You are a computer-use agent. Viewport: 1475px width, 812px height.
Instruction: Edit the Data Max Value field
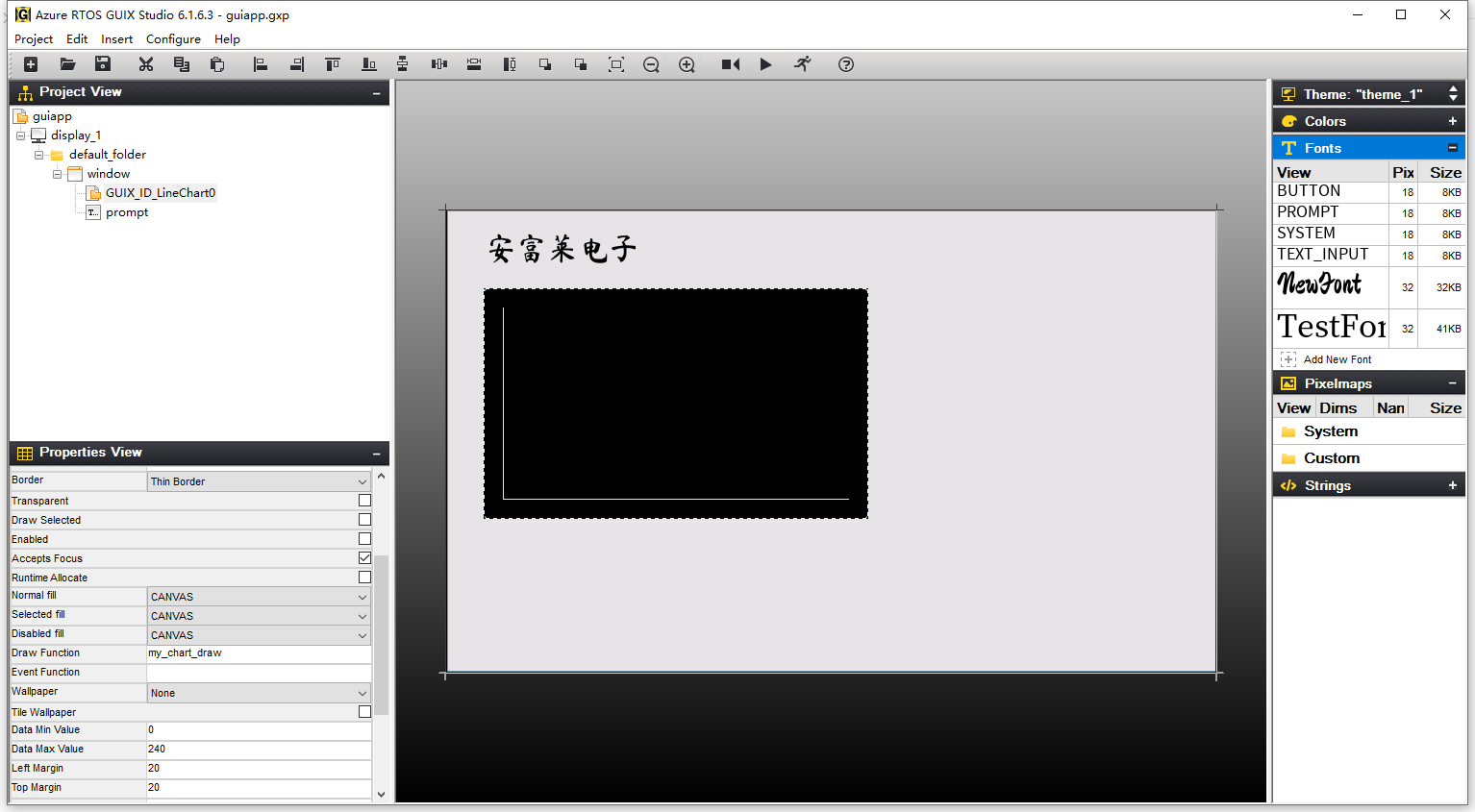(x=259, y=750)
